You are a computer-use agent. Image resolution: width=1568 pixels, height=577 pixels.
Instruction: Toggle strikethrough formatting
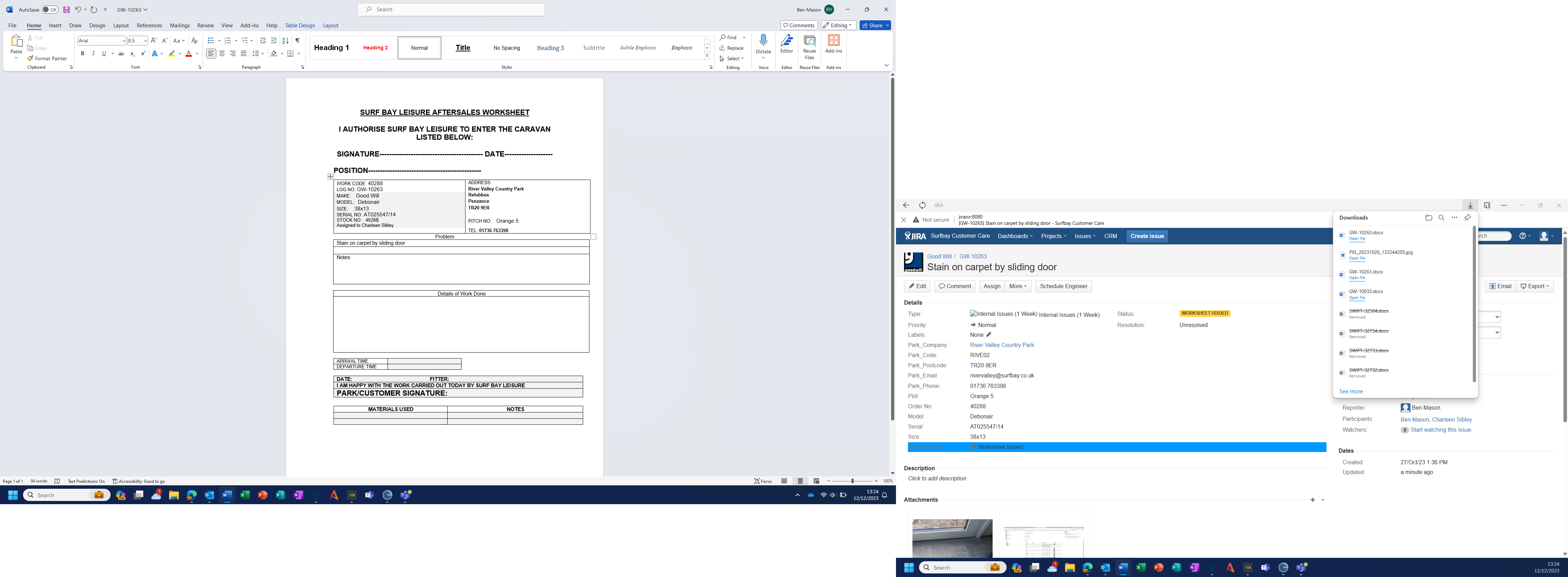click(121, 54)
